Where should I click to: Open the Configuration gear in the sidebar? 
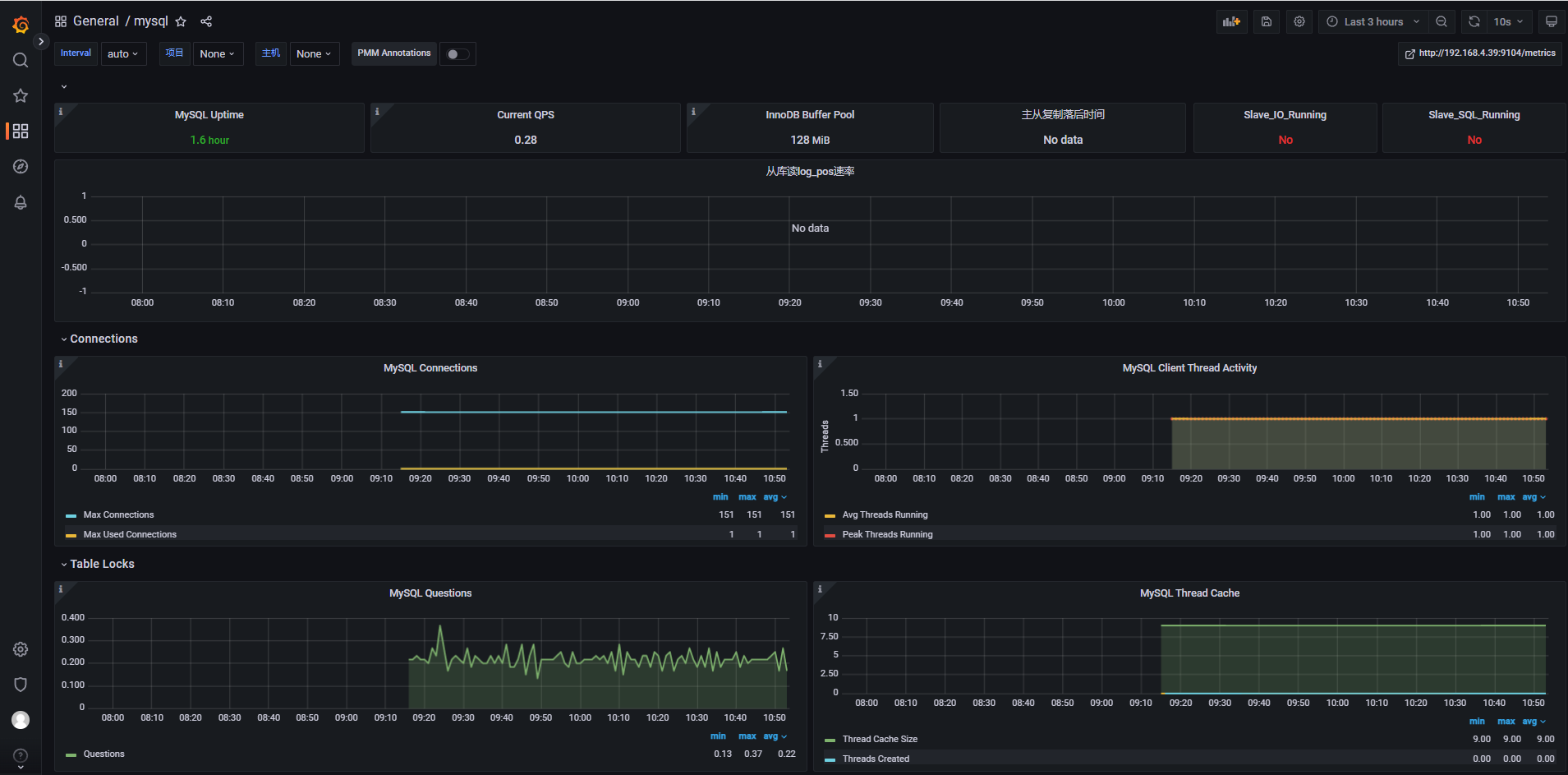[x=21, y=649]
